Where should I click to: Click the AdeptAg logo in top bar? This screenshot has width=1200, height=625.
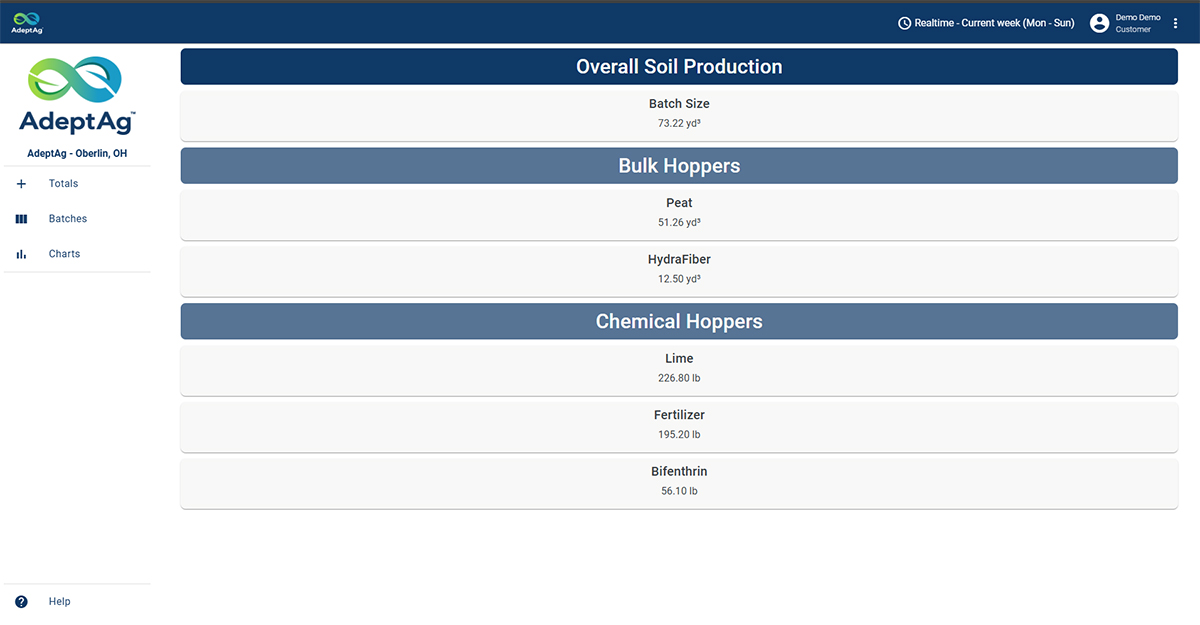pos(27,22)
